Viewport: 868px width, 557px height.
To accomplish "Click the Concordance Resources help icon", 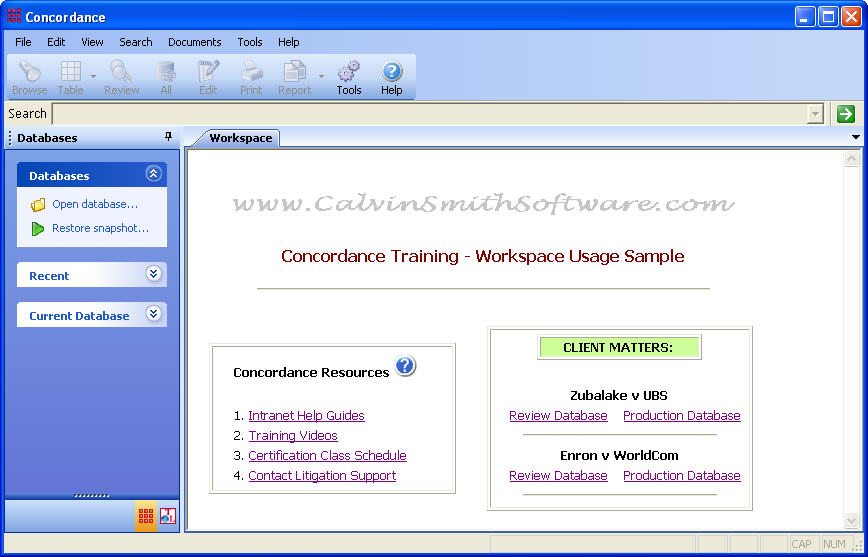I will pyautogui.click(x=405, y=366).
